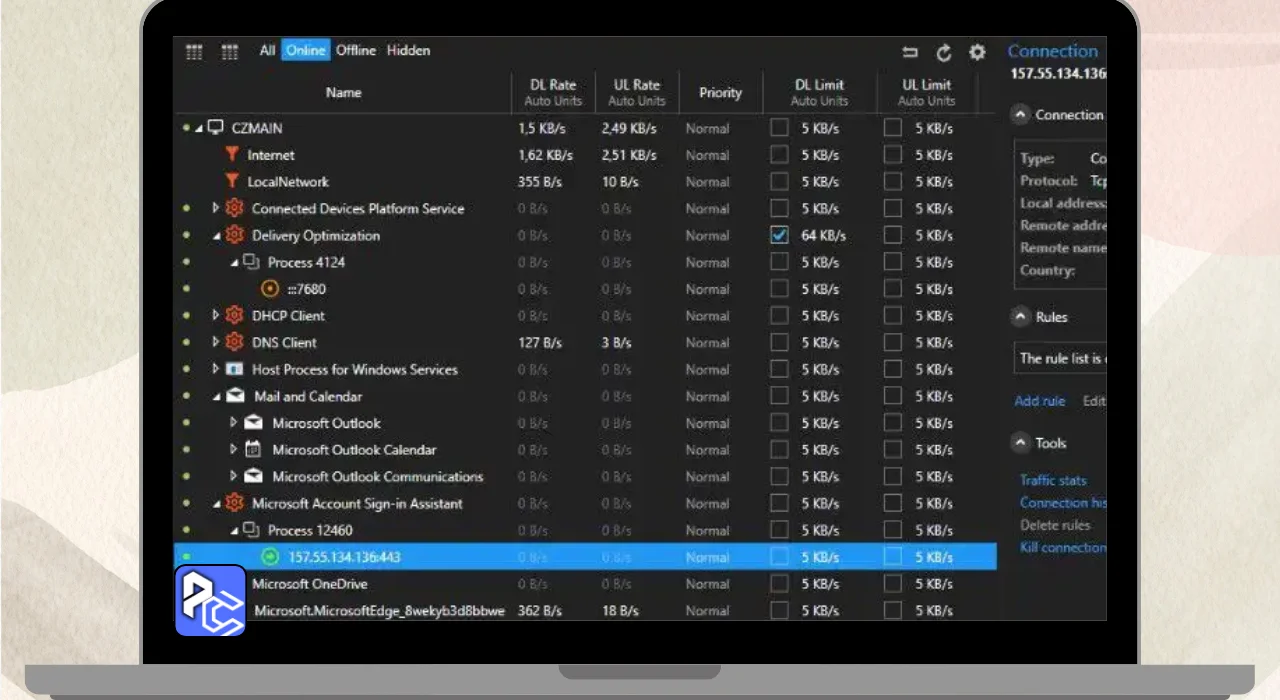Click the orange port icon next to :::7680
This screenshot has width=1280, height=700.
[x=269, y=289]
